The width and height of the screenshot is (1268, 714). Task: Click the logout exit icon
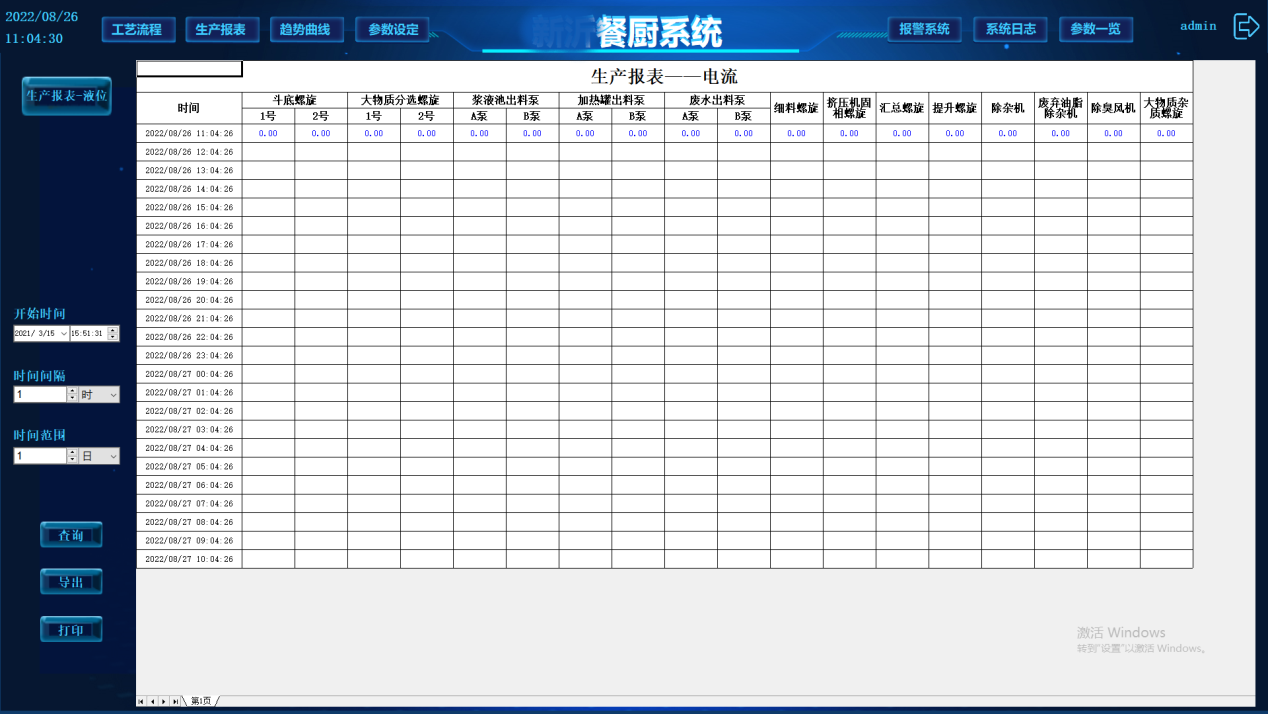(x=1245, y=27)
